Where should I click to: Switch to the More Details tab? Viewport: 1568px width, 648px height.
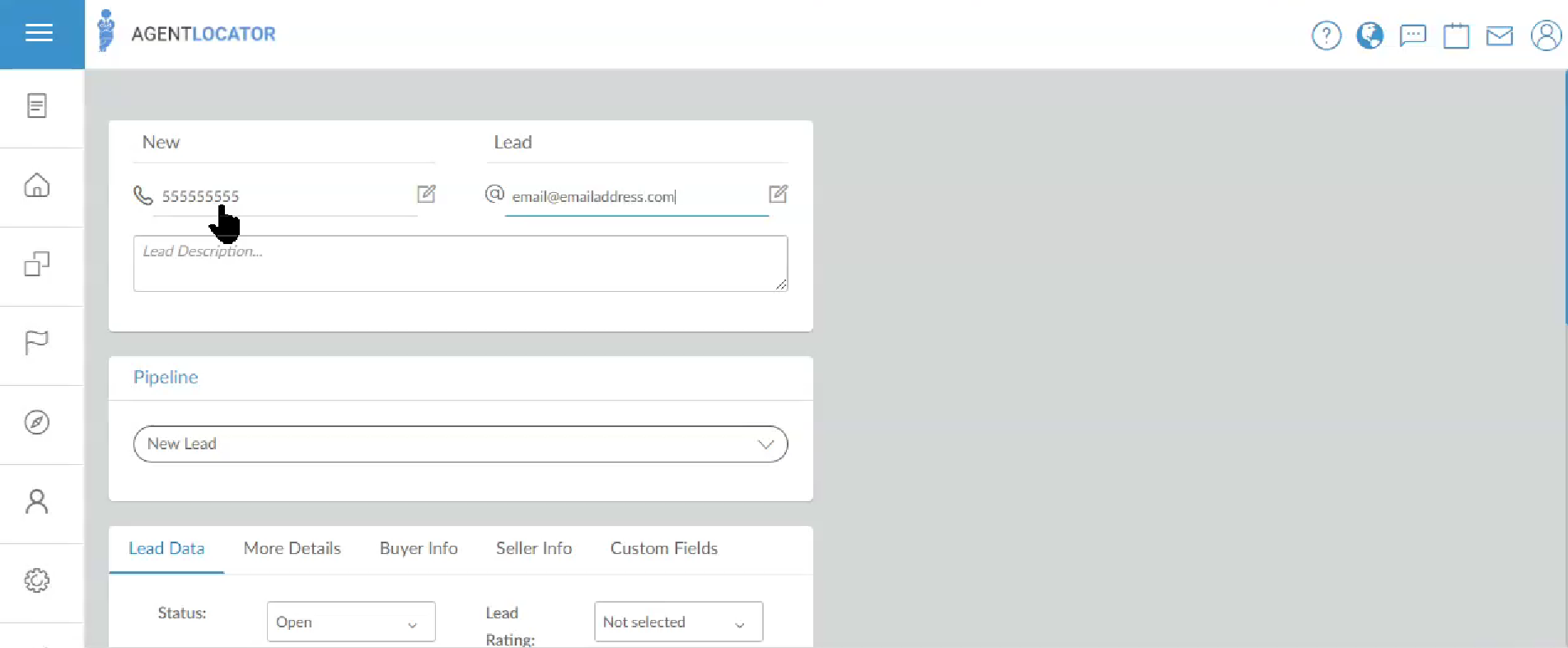click(x=293, y=548)
